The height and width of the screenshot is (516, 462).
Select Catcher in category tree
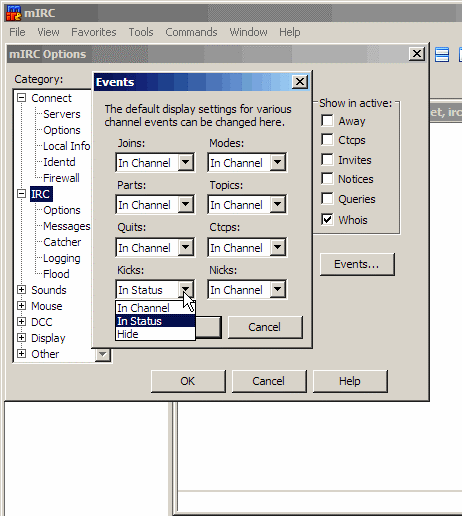(x=62, y=242)
